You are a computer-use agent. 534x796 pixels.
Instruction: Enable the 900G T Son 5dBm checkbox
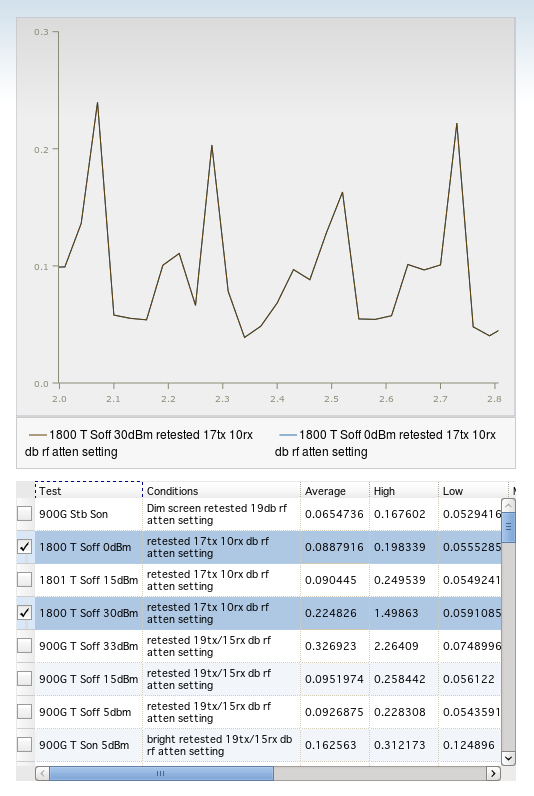pos(24,745)
